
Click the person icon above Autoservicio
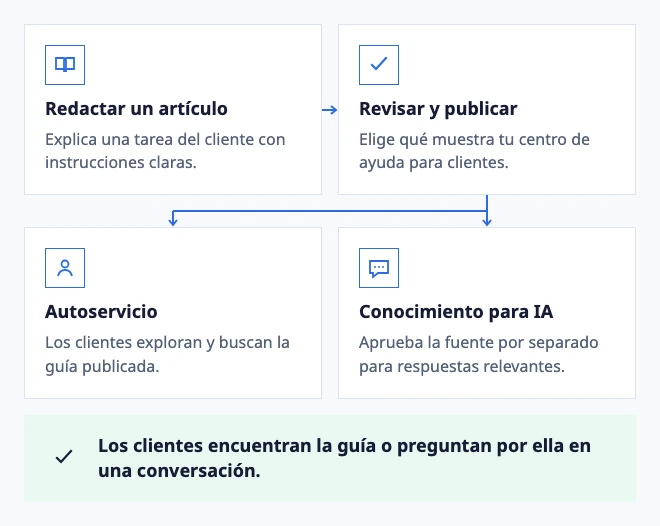65,268
